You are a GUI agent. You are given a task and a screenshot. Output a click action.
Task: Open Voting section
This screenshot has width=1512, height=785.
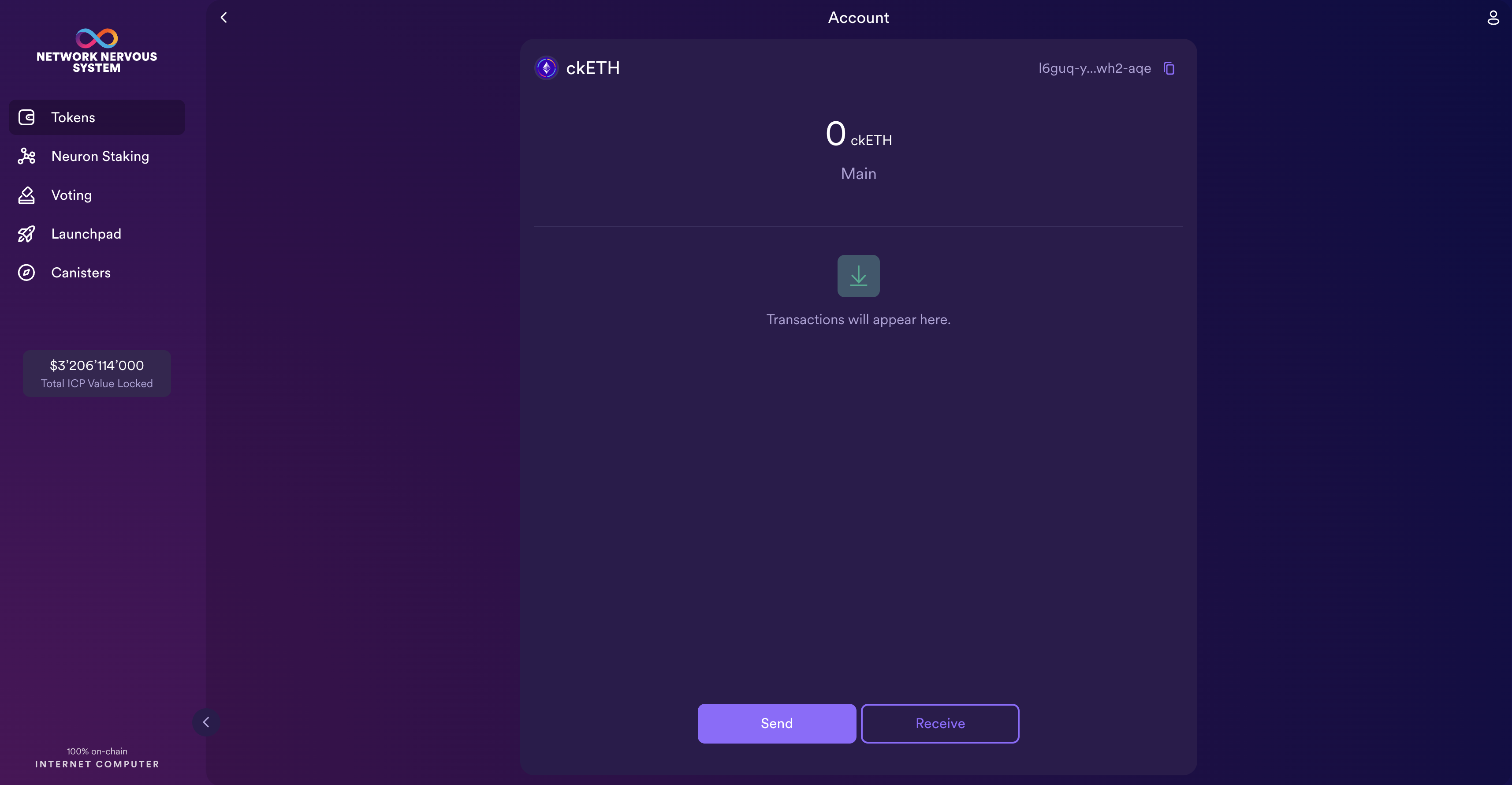(71, 195)
